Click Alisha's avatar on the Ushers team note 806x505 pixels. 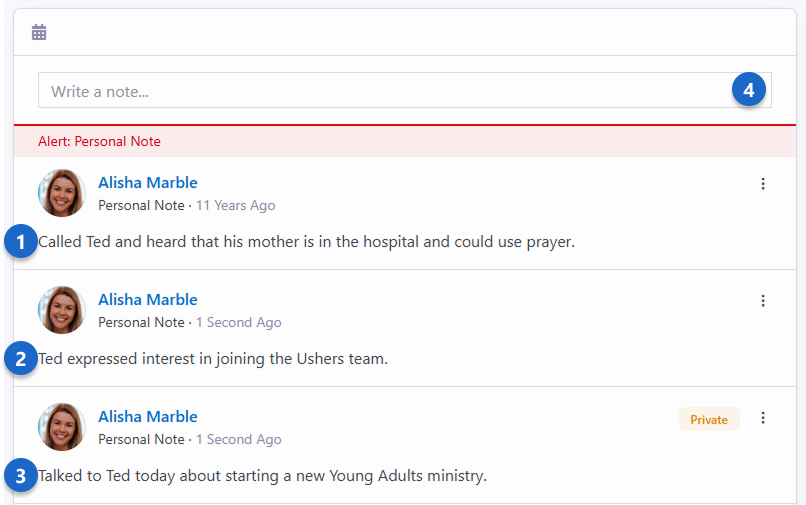(62, 310)
